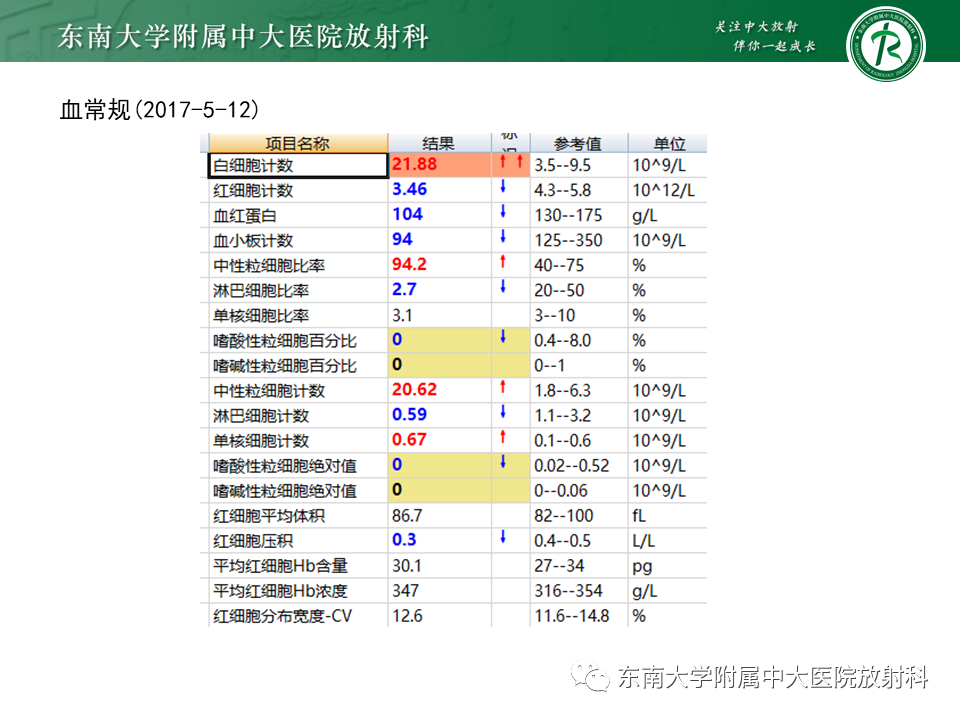This screenshot has width=960, height=720.
Task: Click the result value 3.46
Action: click(409, 189)
